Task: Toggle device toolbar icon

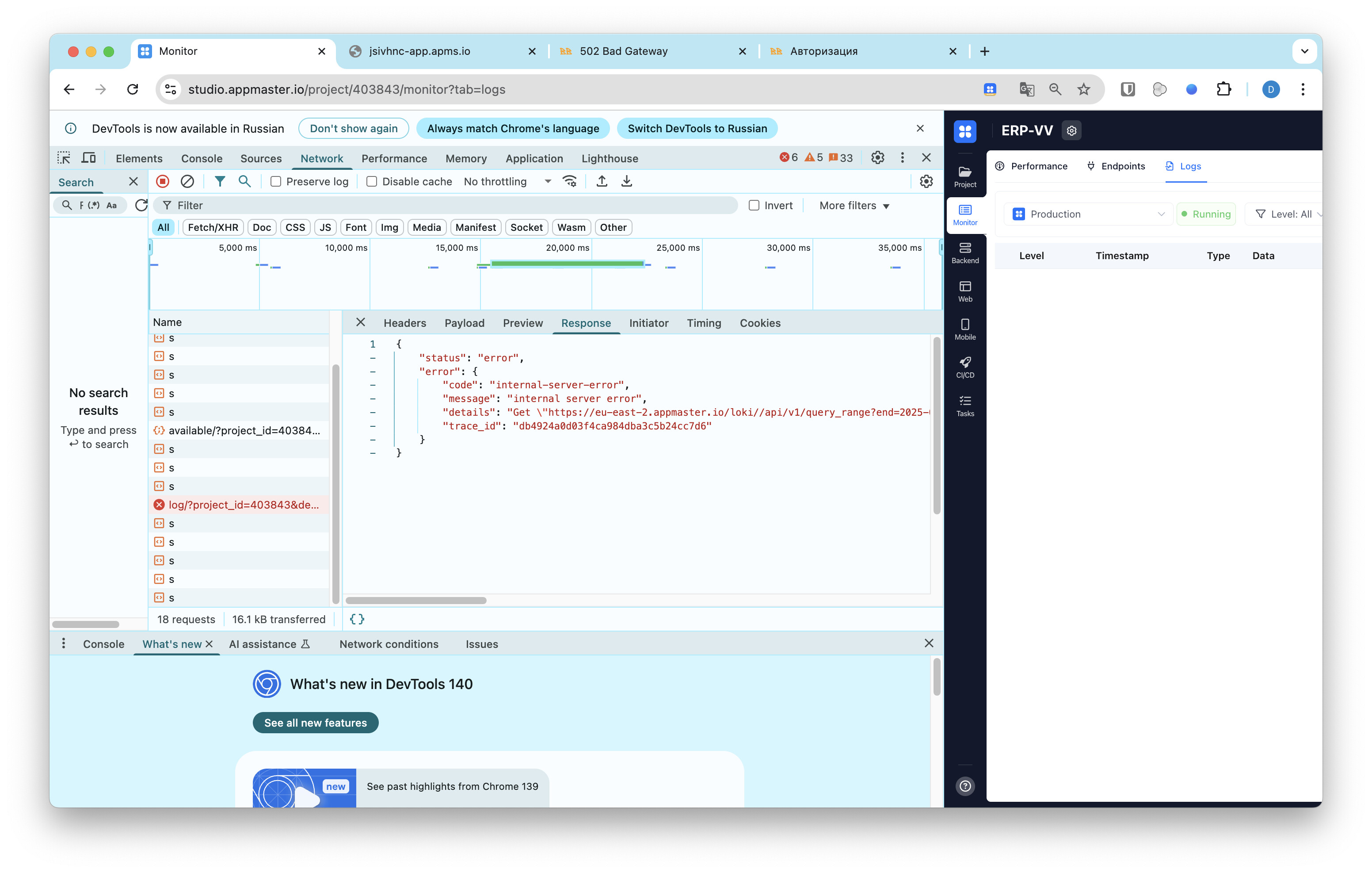Action: [x=89, y=158]
